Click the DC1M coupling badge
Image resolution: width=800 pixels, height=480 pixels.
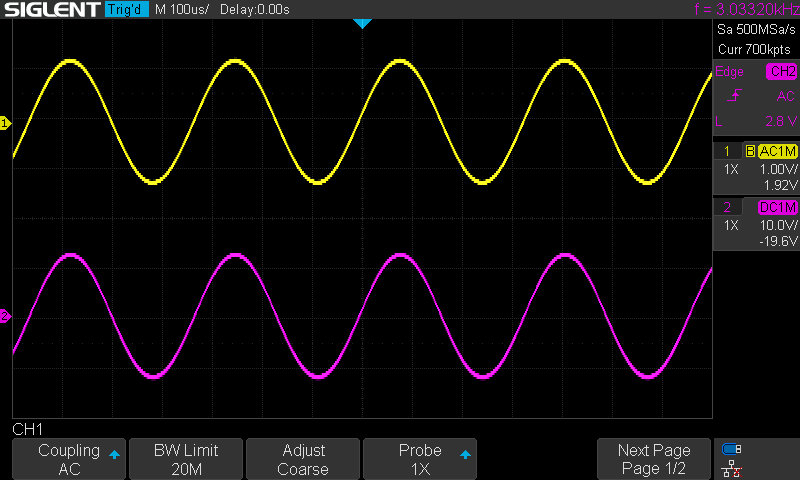click(x=778, y=207)
